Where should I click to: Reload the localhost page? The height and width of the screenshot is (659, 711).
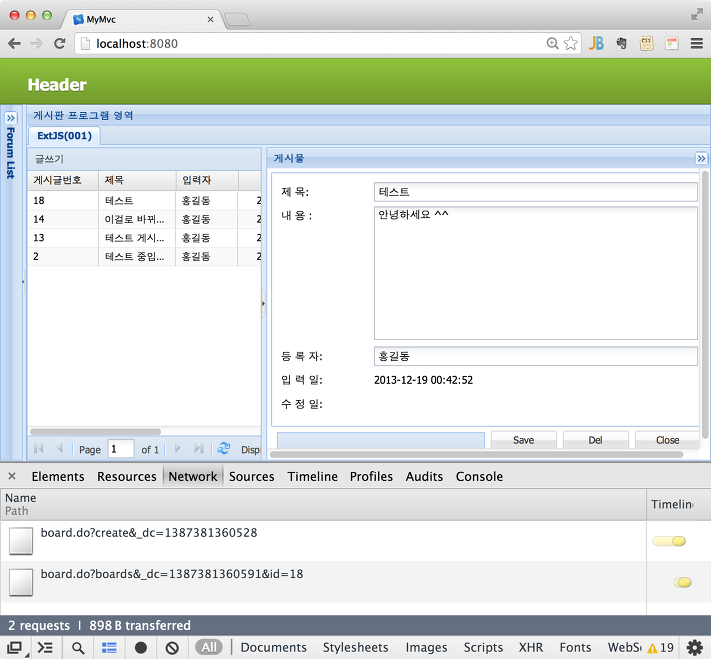[59, 44]
